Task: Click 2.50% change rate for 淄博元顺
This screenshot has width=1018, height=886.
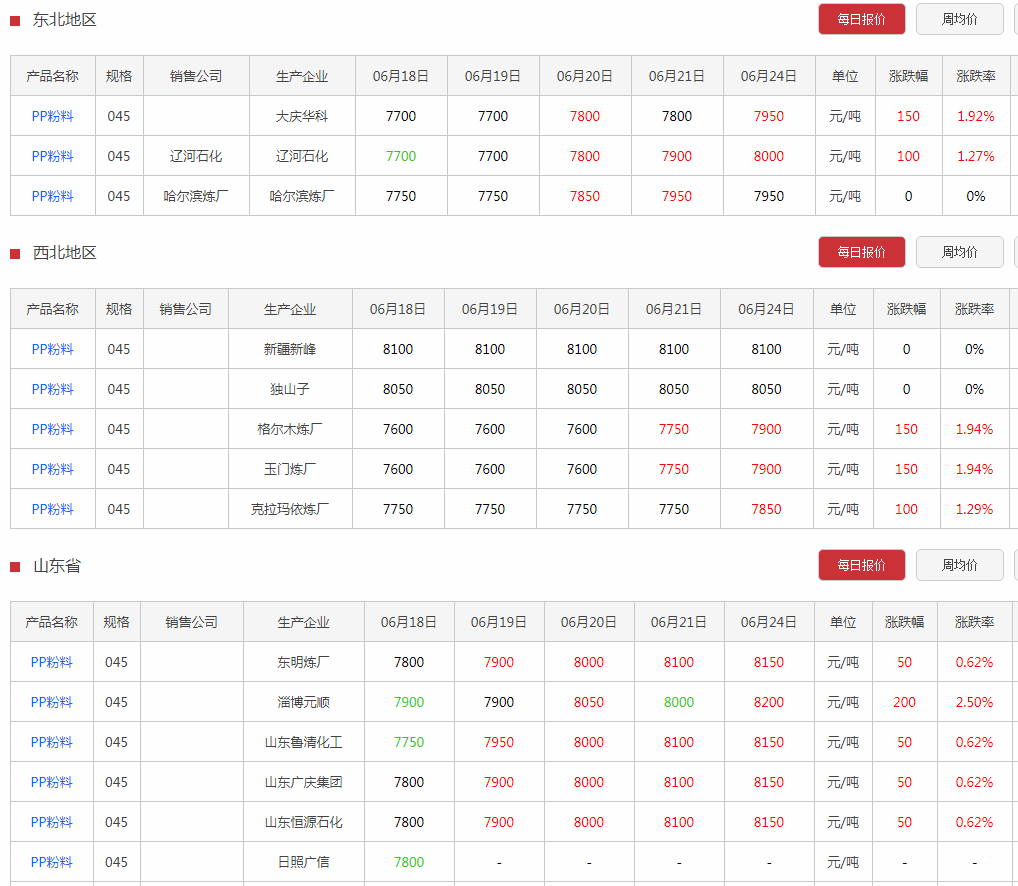Action: 974,702
